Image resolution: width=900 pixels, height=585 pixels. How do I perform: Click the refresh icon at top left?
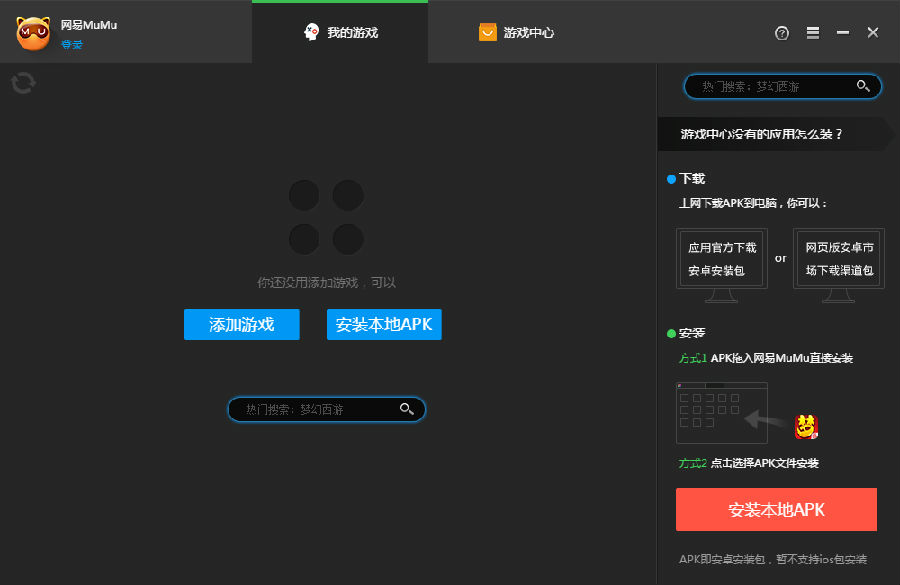pos(22,84)
